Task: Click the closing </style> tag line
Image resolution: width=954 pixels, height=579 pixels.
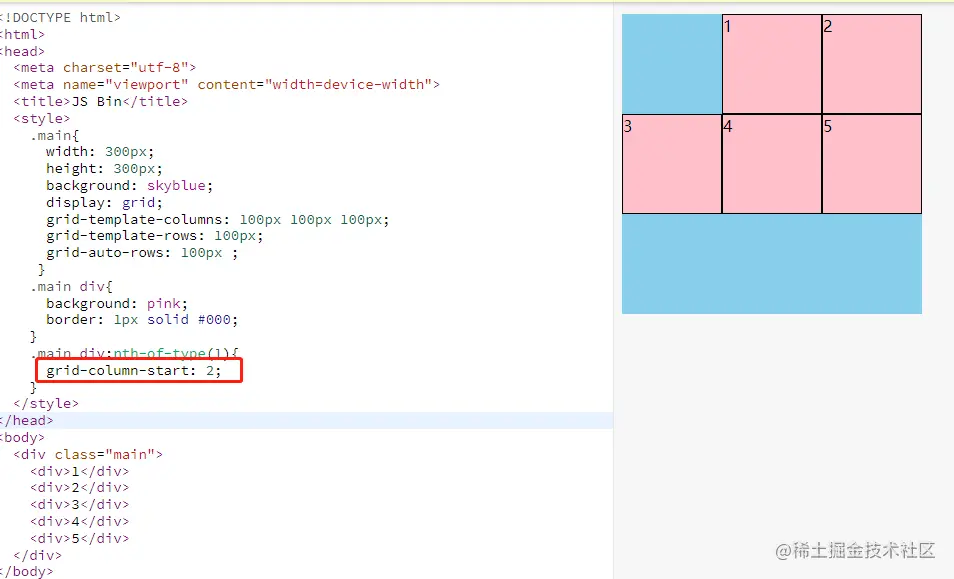Action: coord(46,403)
